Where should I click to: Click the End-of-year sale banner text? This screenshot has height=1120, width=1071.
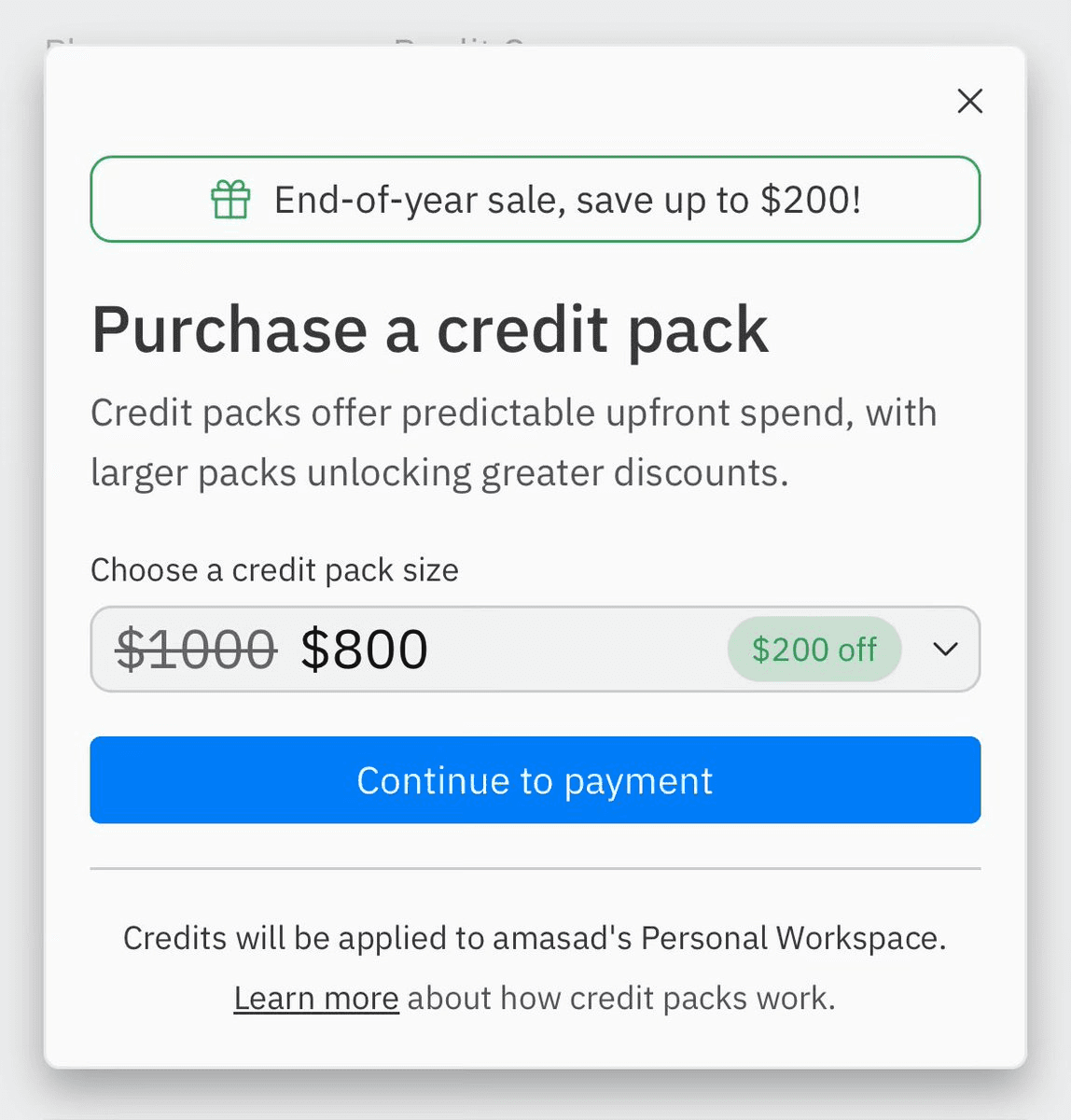click(x=567, y=200)
